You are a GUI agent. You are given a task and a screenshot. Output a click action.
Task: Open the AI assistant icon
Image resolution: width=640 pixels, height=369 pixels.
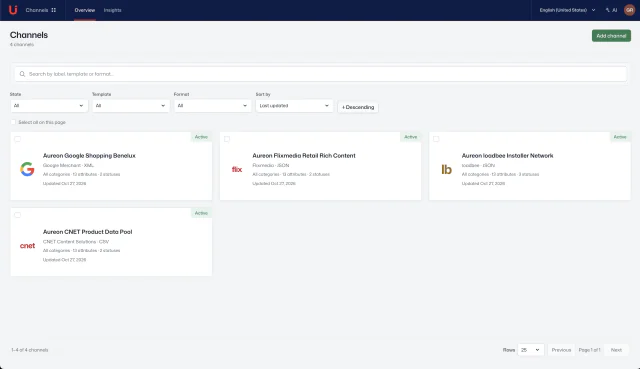[611, 10]
